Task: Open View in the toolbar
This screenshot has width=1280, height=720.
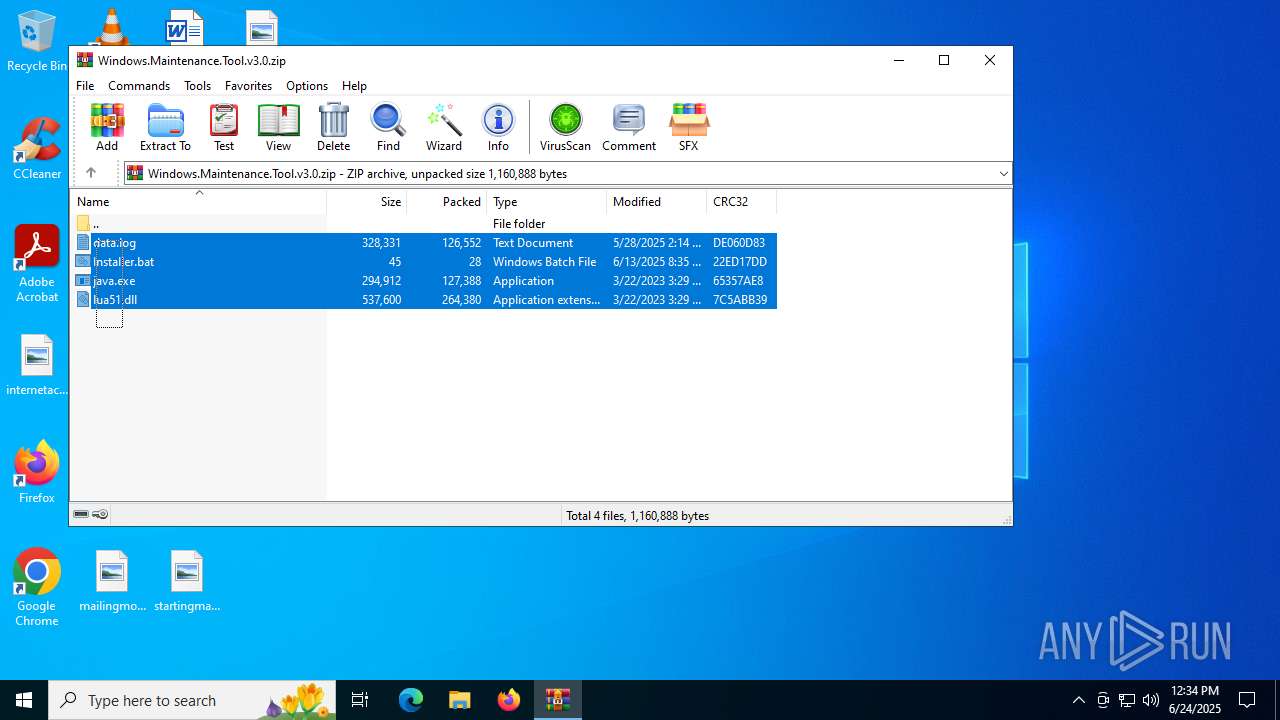Action: [x=278, y=127]
